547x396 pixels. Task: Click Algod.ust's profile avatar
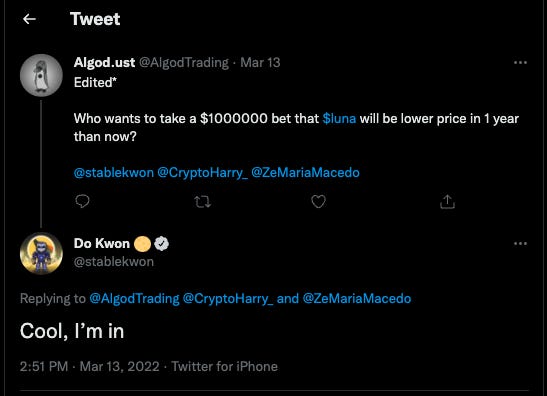point(41,75)
